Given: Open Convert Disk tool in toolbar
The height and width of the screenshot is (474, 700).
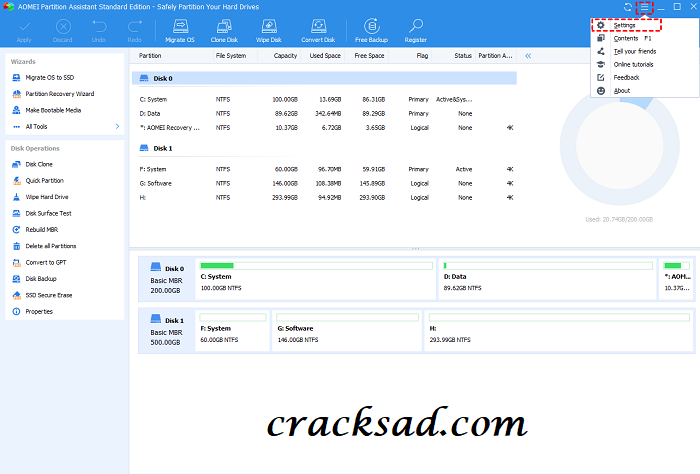Looking at the screenshot, I should [318, 30].
